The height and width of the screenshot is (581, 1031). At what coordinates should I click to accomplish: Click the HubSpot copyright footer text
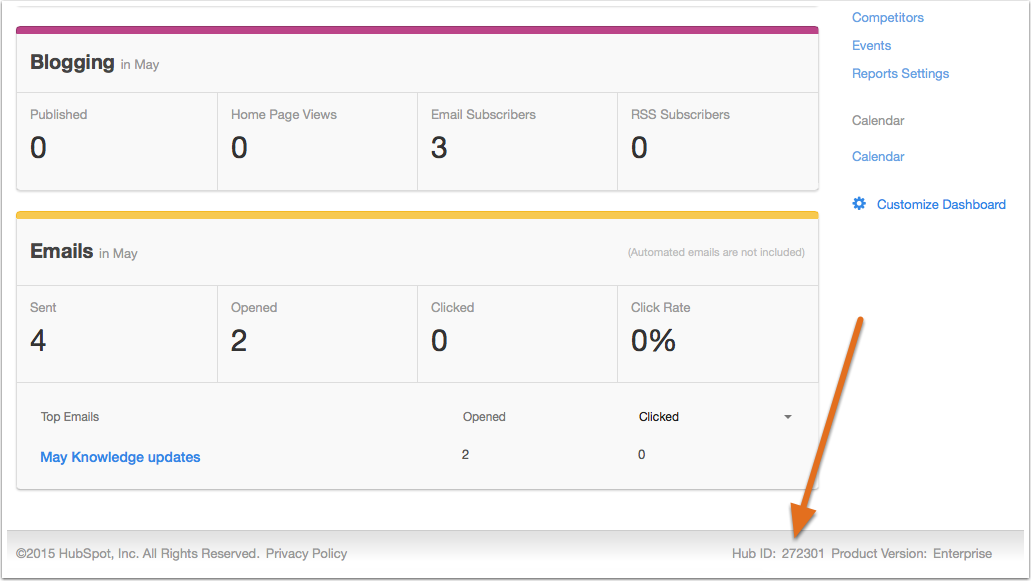pyautogui.click(x=137, y=553)
